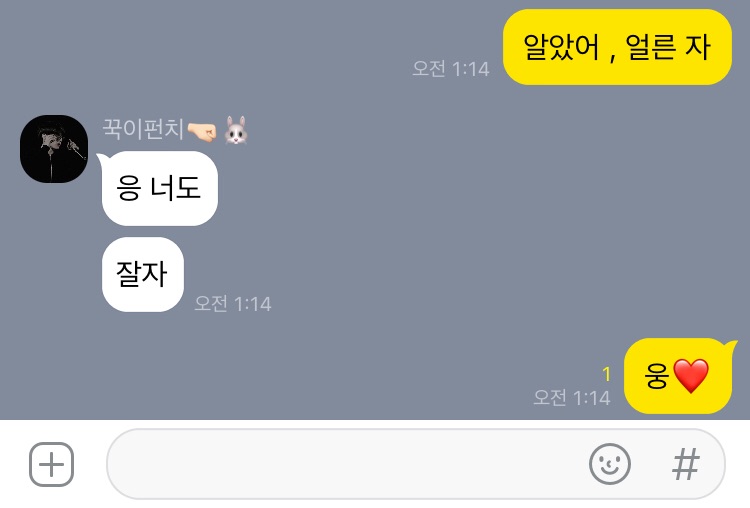Tap the contact name 꾹이펀치
Viewport: 750px width, 508px height.
coord(143,129)
